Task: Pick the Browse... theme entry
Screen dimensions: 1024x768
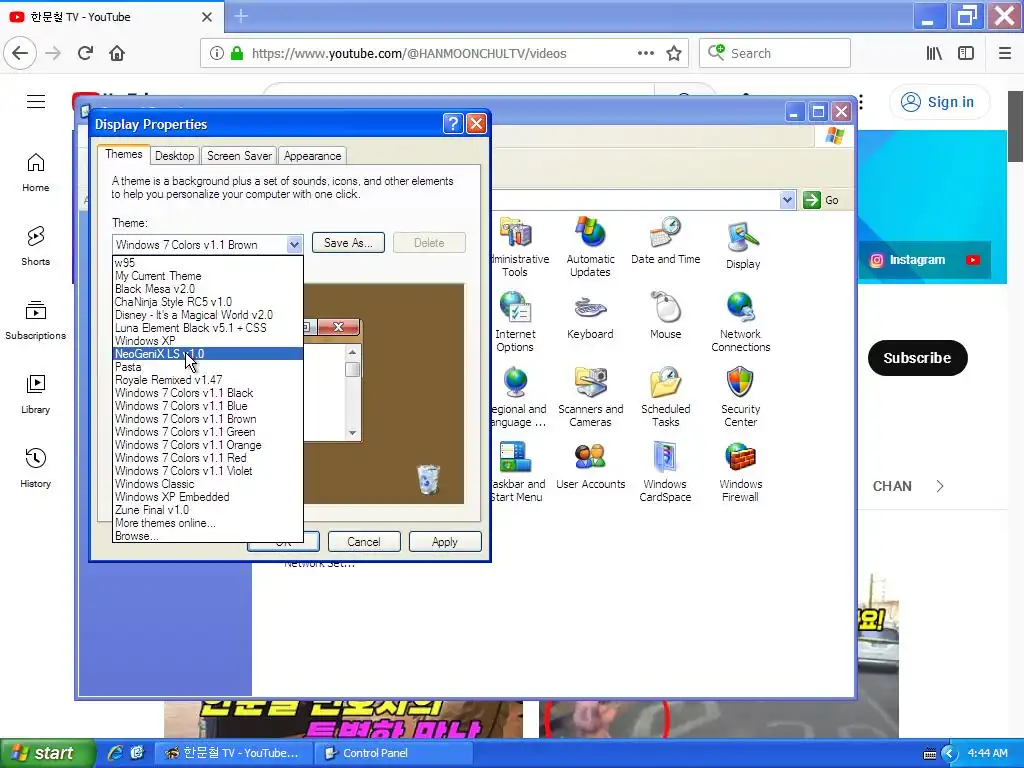Action: 208,536
